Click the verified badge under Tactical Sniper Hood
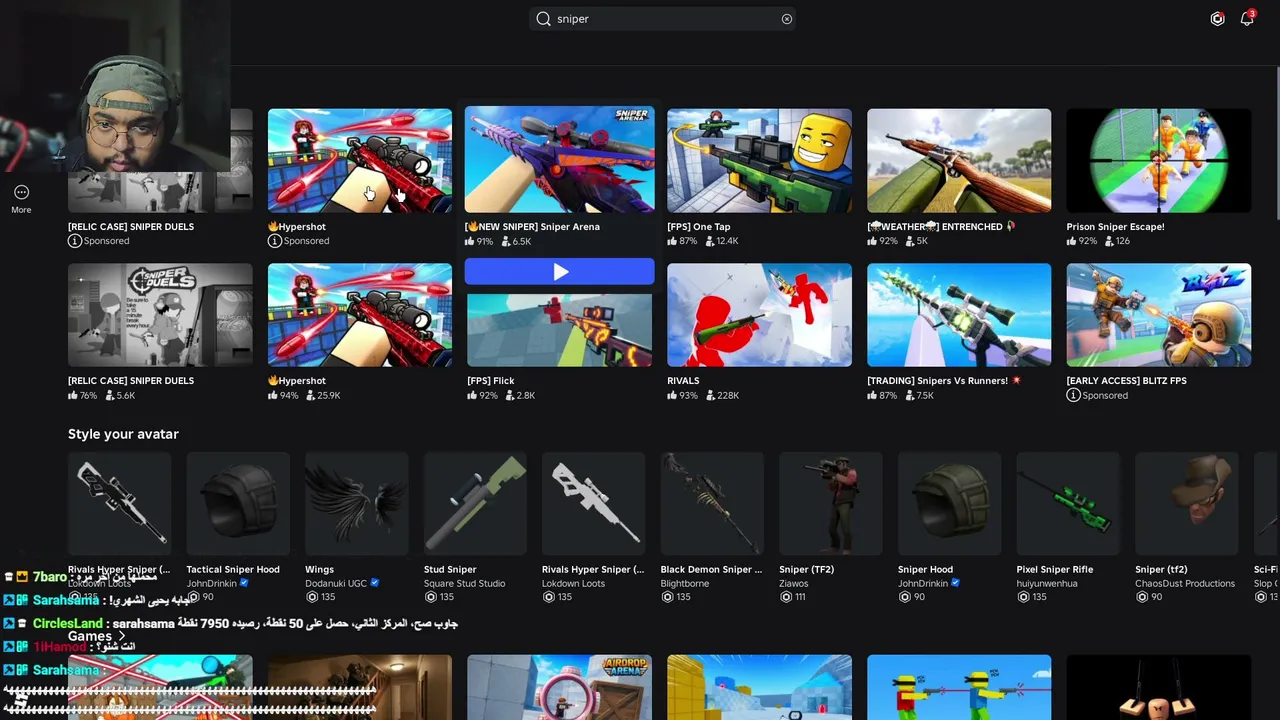Image resolution: width=1280 pixels, height=720 pixels. (244, 583)
